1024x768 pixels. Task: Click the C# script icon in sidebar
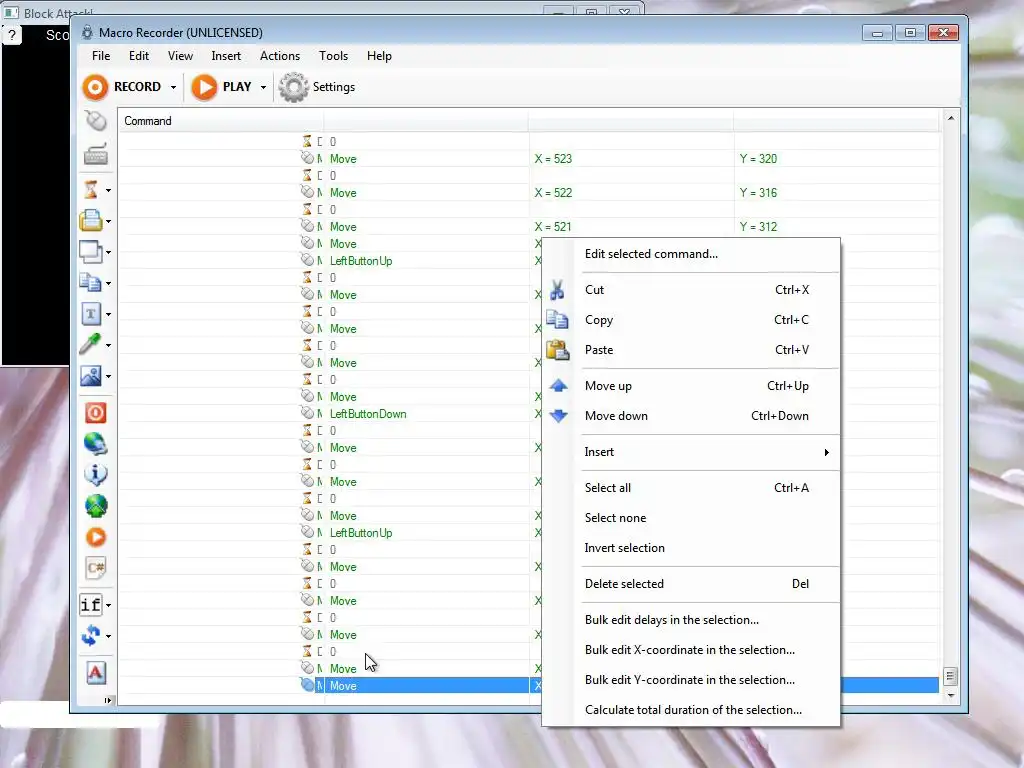pos(95,568)
